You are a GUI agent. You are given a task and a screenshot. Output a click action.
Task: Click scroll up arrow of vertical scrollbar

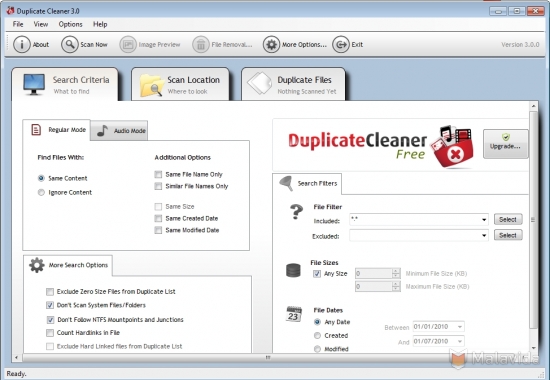534,106
